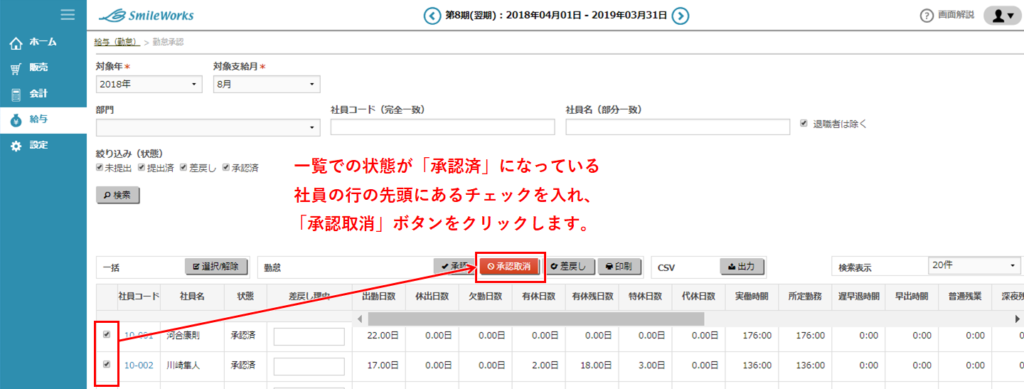Click the 選択/解除 bulk select button
Image resolution: width=1024 pixels, height=389 pixels.
[216, 266]
